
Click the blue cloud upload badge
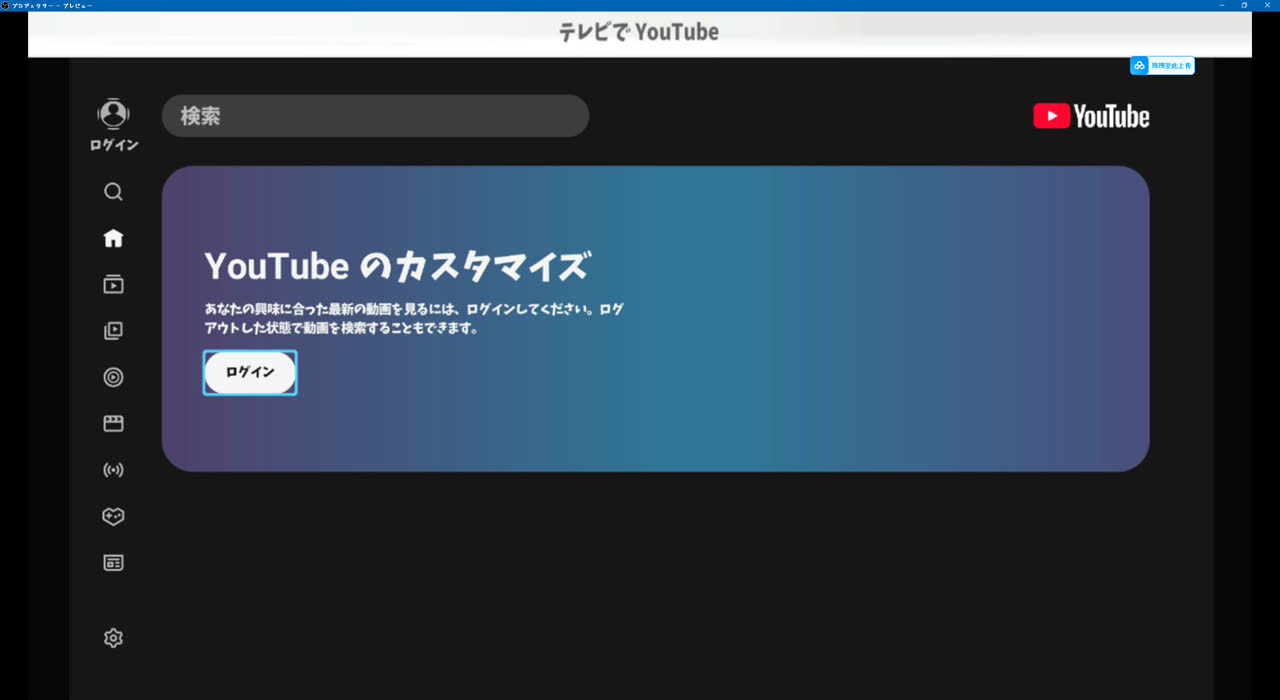(1162, 65)
